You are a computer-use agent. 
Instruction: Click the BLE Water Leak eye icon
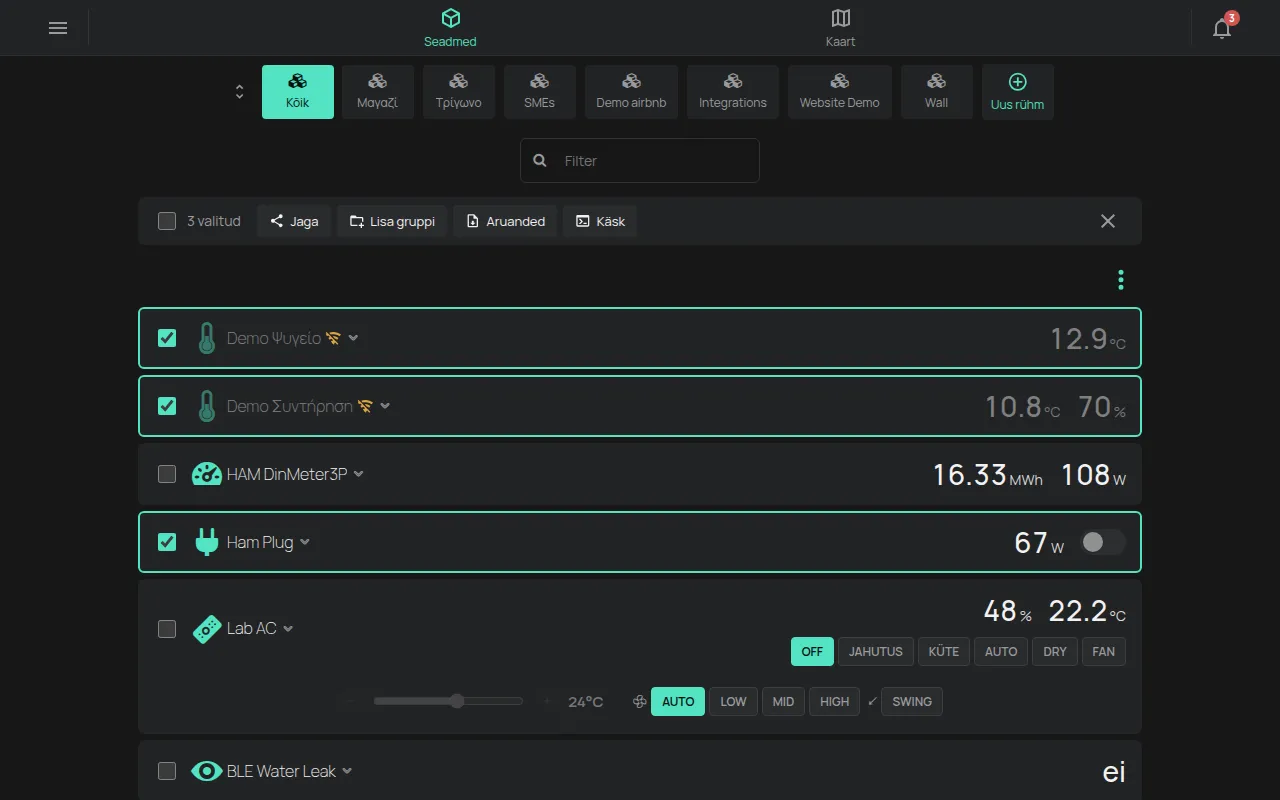tap(206, 771)
